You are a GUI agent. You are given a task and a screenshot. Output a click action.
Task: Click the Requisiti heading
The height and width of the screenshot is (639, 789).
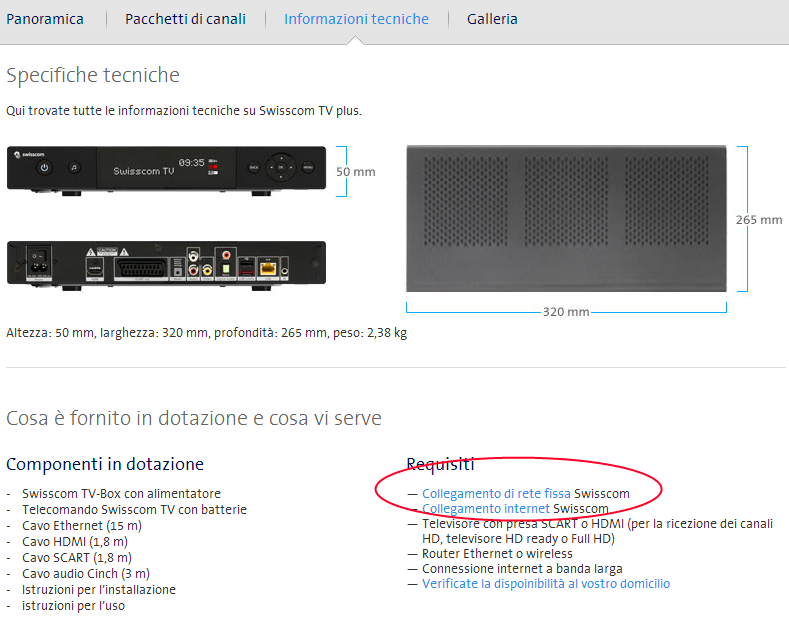(440, 464)
